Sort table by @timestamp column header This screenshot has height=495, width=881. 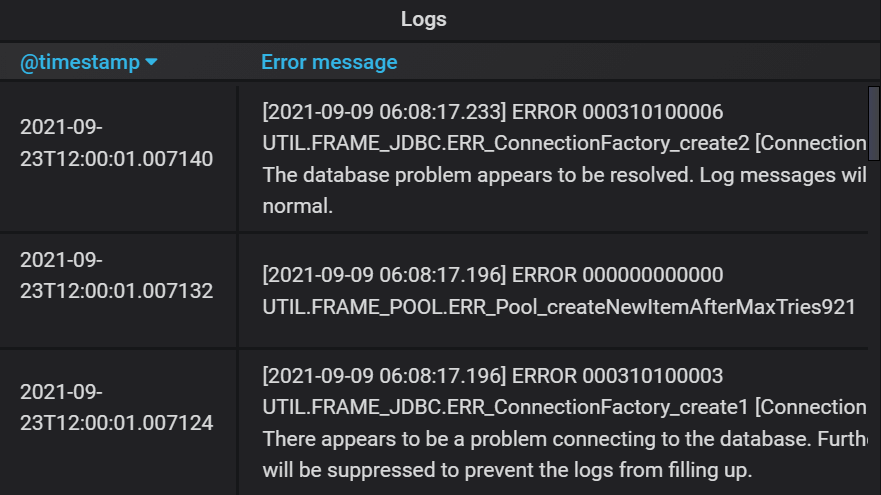tap(80, 62)
